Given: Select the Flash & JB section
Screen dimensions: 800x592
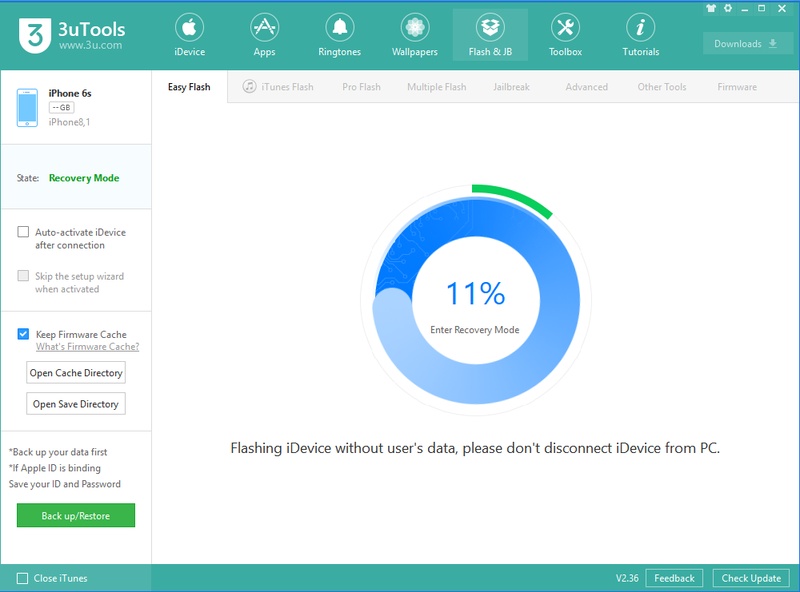Looking at the screenshot, I should pos(490,36).
